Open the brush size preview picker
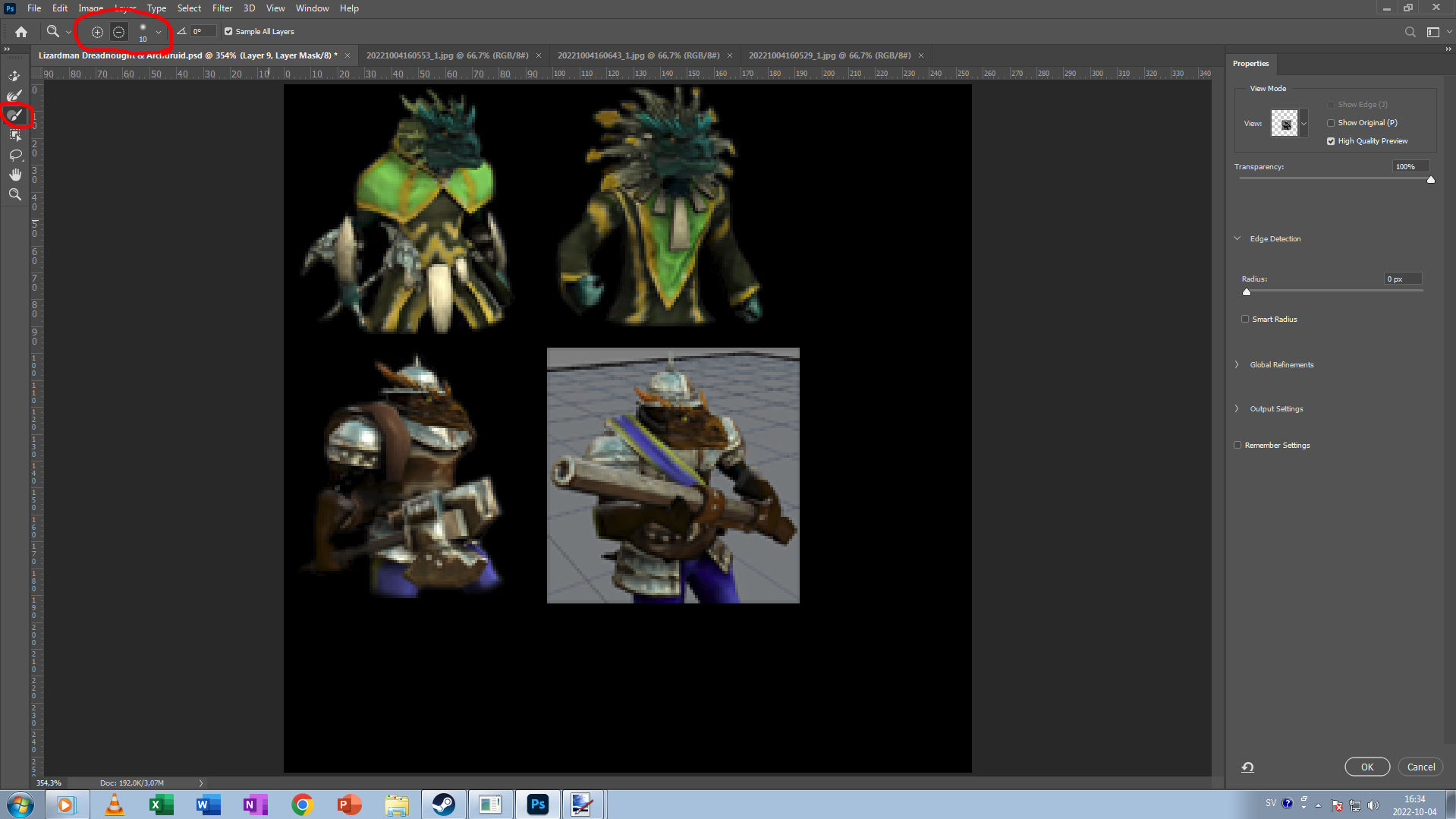The width and height of the screenshot is (1456, 819). pos(143,32)
